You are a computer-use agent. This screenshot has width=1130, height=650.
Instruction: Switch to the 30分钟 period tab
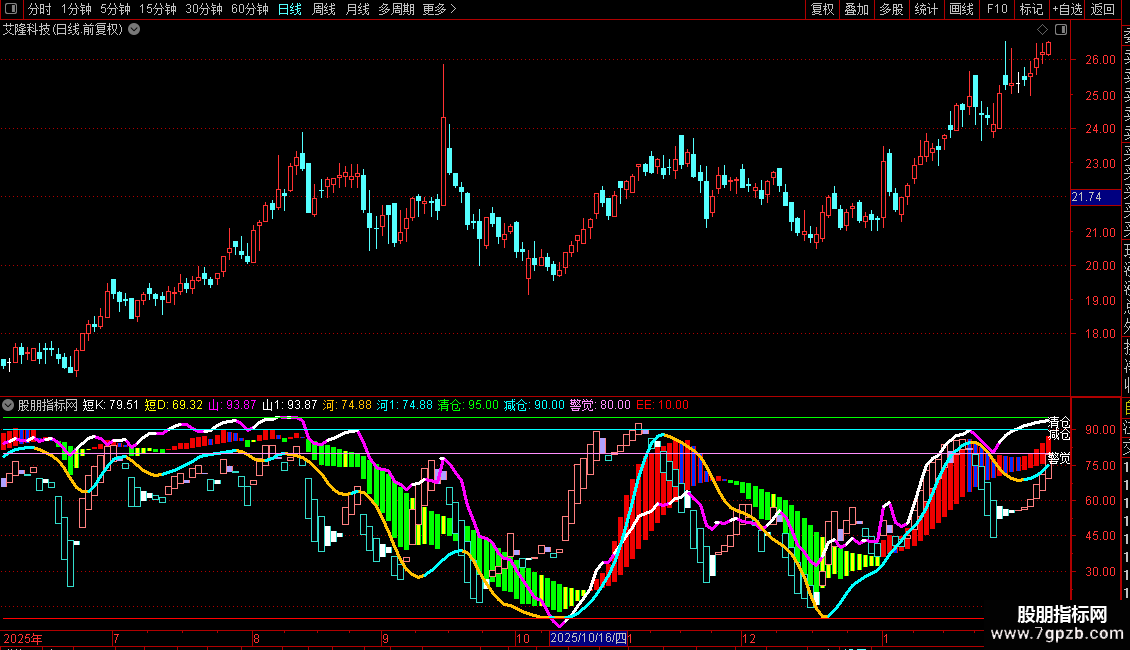point(204,10)
